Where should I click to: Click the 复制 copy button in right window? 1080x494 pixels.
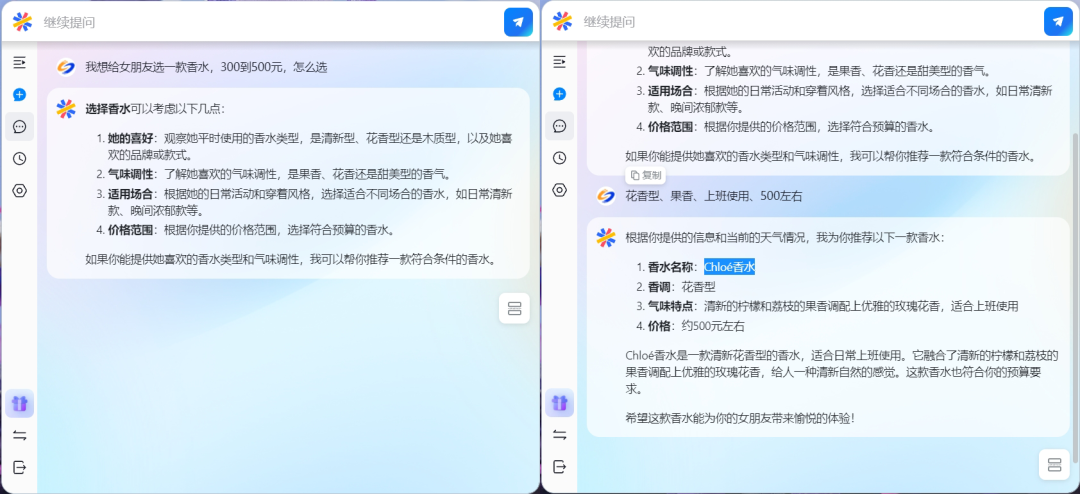click(x=645, y=175)
